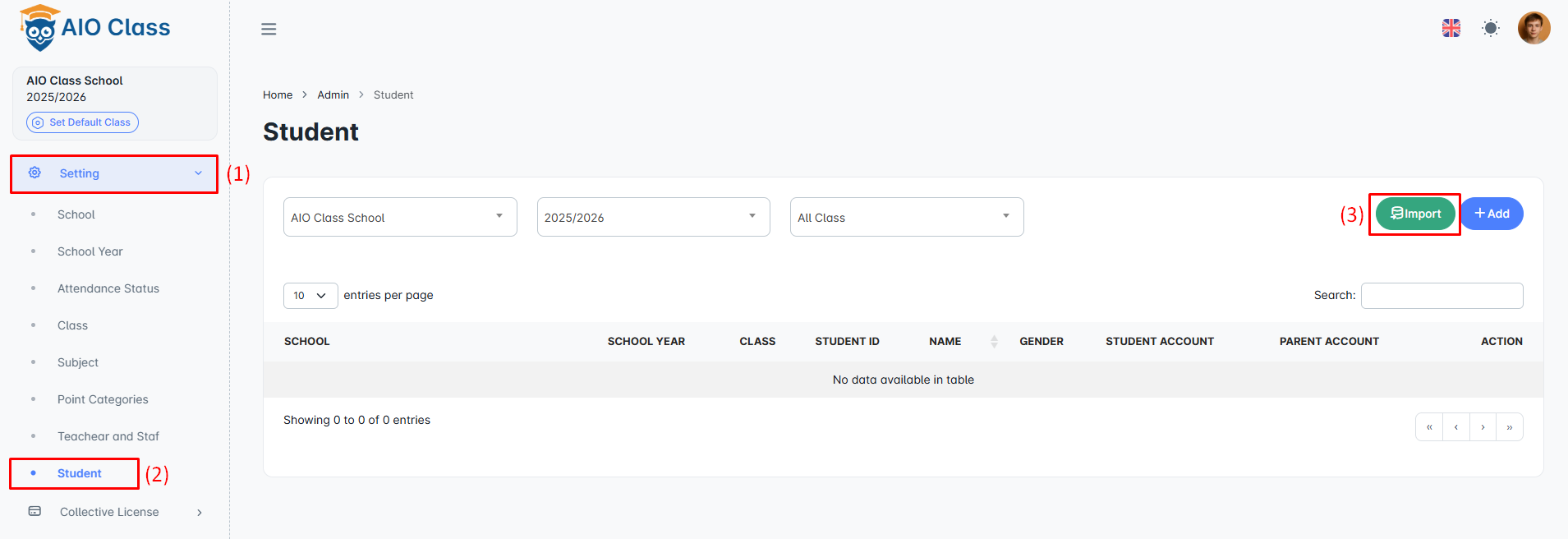The height and width of the screenshot is (539, 1568).
Task: Click PARENT ACCOUNT column header
Action: pyautogui.click(x=1329, y=341)
